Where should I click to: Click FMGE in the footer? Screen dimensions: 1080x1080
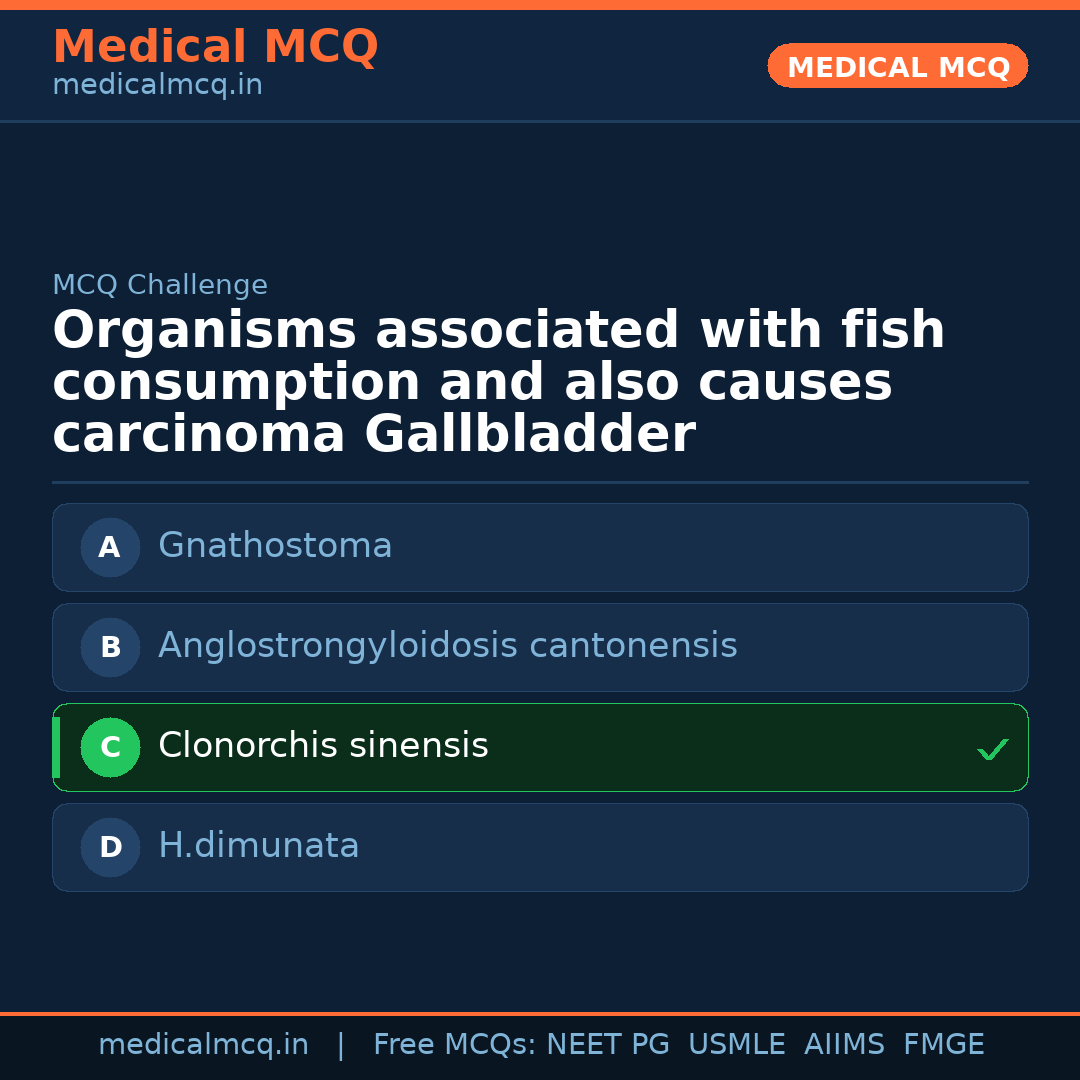click(943, 1045)
